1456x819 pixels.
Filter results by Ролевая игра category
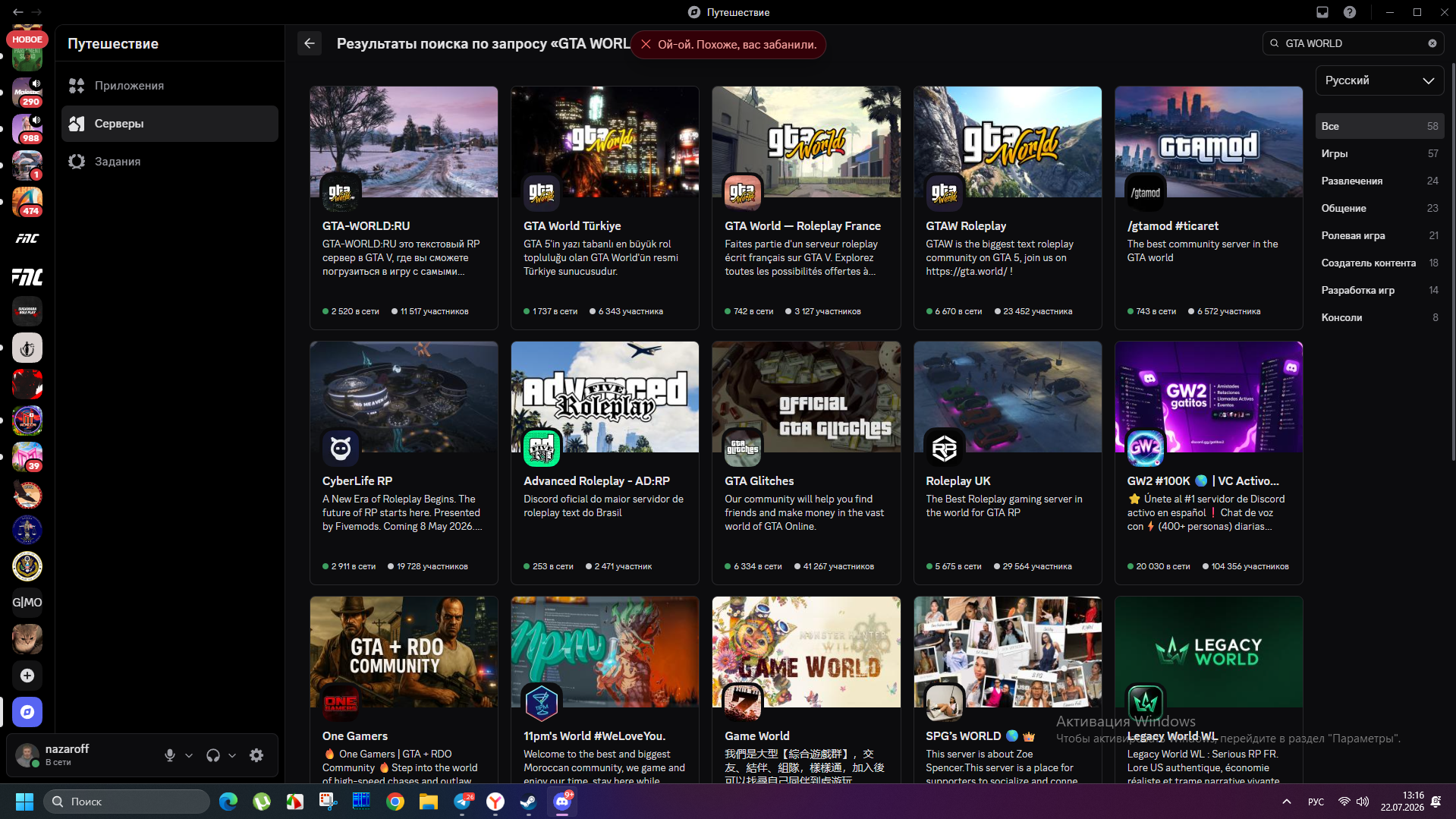[x=1379, y=235]
